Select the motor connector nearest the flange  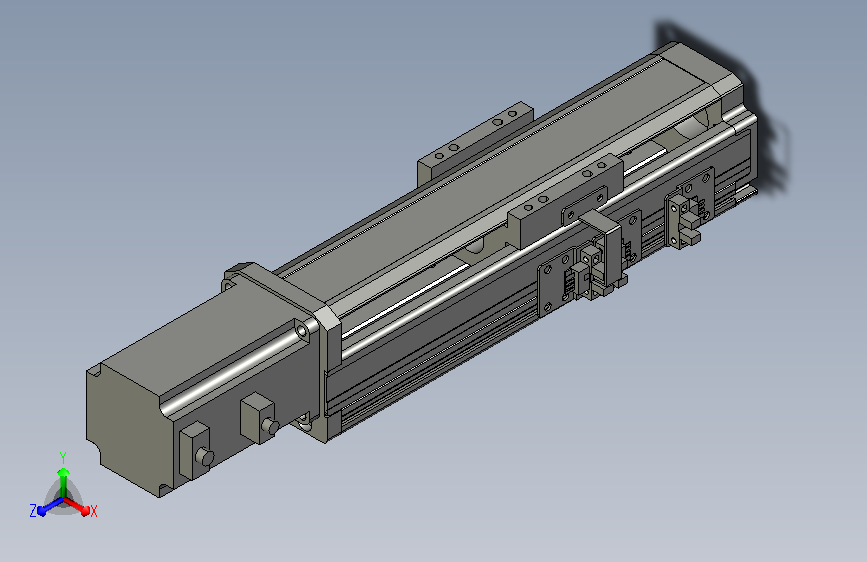pos(260,418)
